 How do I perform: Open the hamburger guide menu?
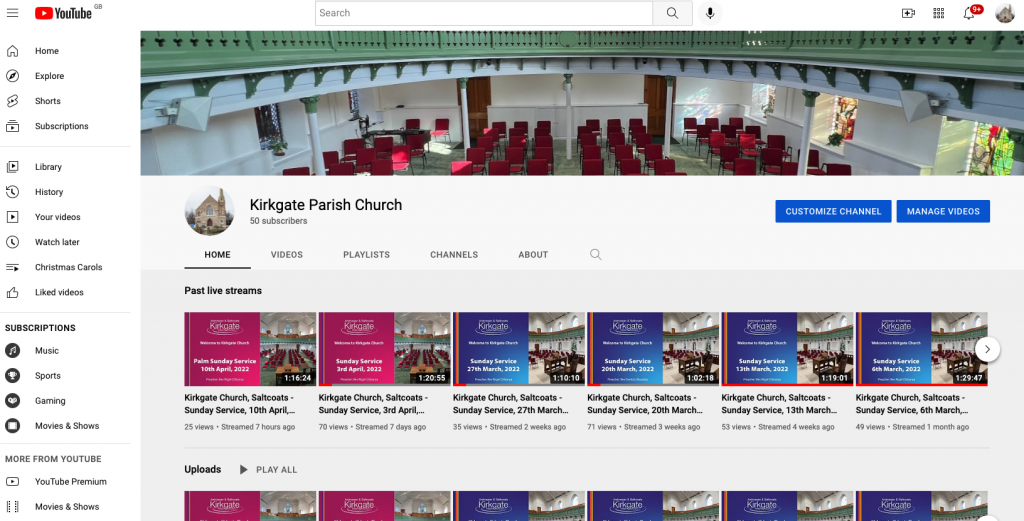(x=12, y=13)
